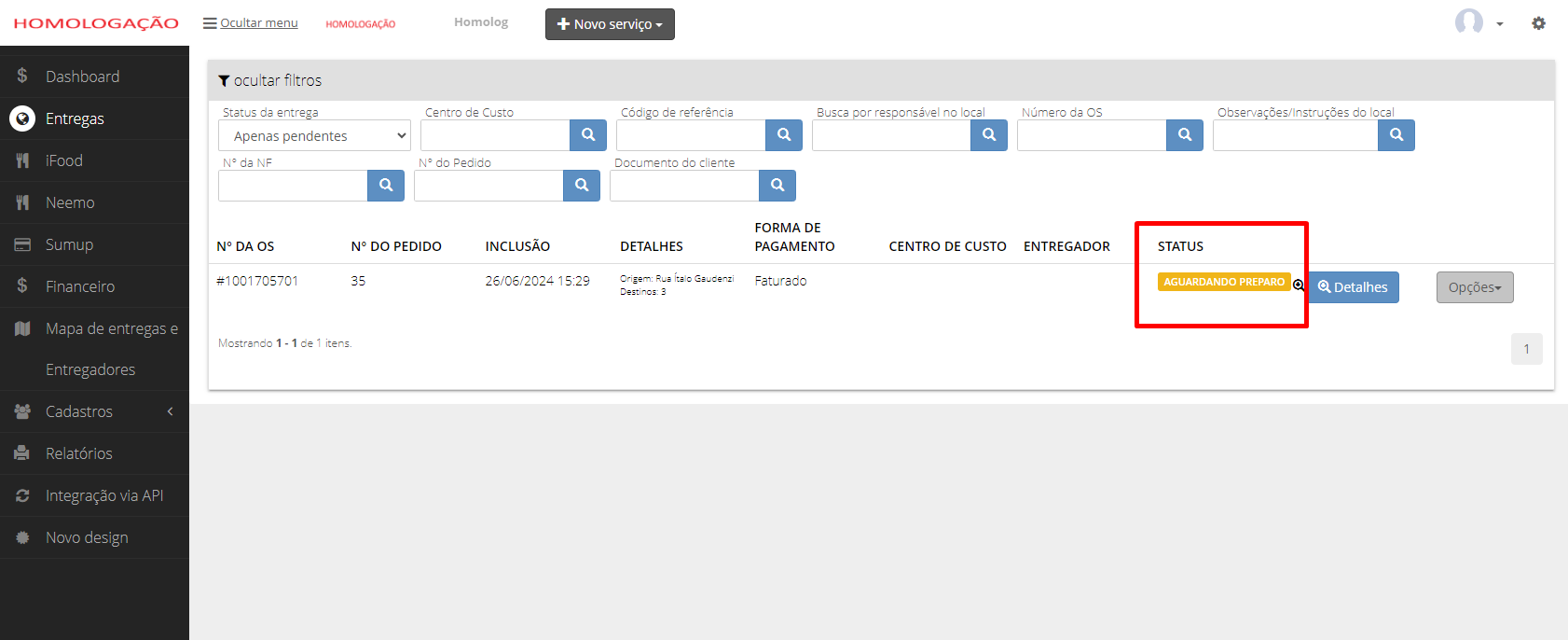Open Mapa de entregas e Entregadores item

(94, 349)
